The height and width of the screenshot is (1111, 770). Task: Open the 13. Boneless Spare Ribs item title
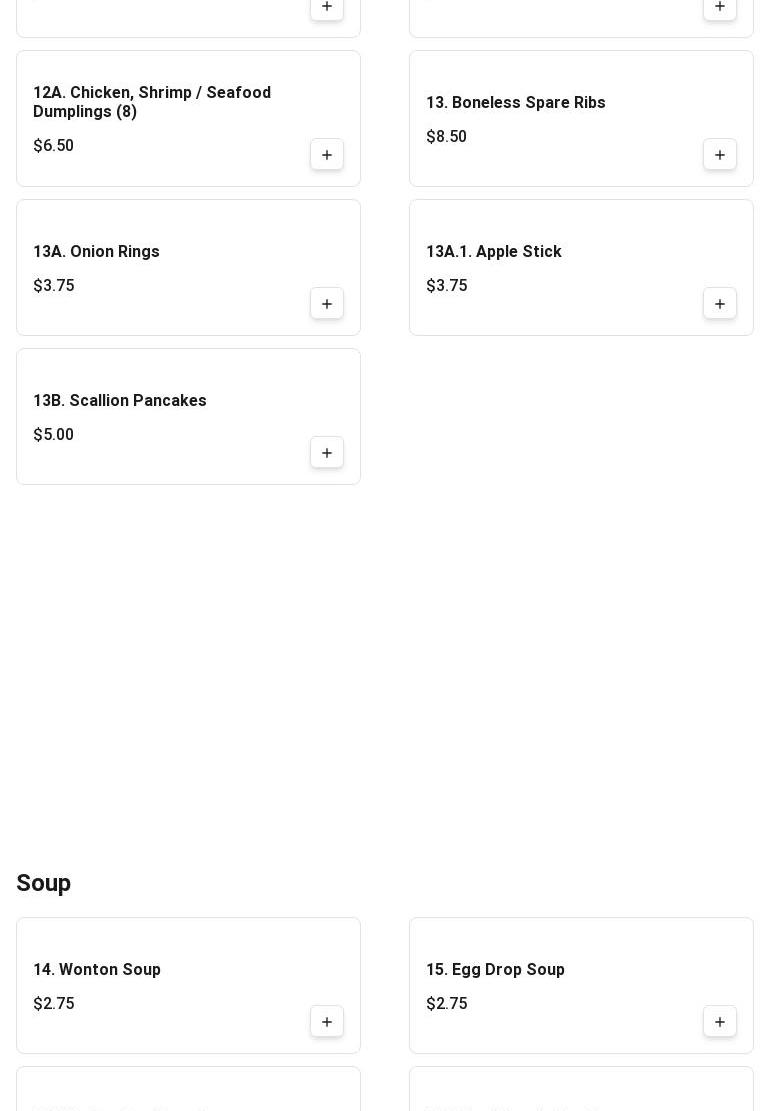[x=515, y=103]
